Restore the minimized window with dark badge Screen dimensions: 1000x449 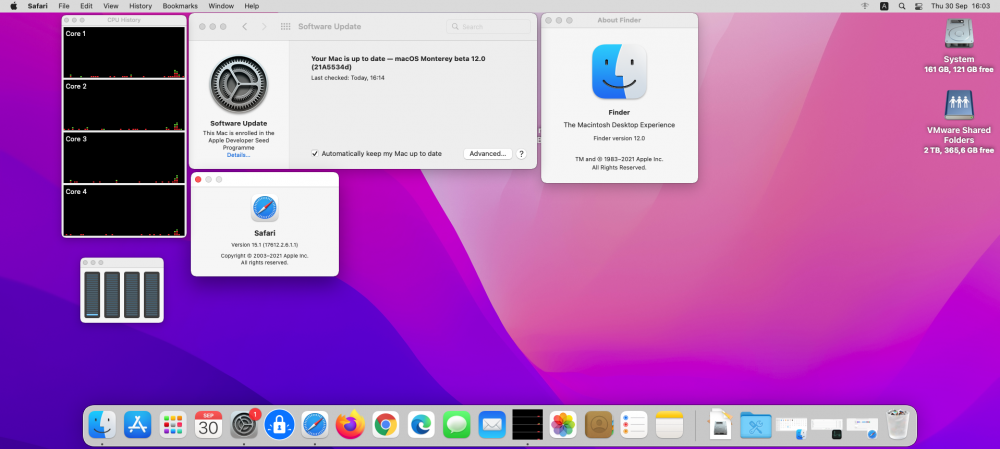tap(827, 427)
